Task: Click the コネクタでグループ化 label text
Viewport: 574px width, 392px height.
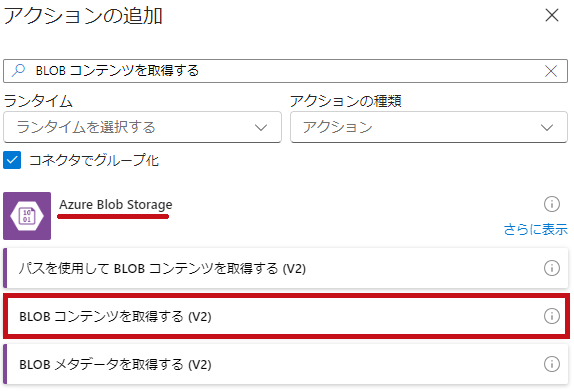Action: point(94,160)
